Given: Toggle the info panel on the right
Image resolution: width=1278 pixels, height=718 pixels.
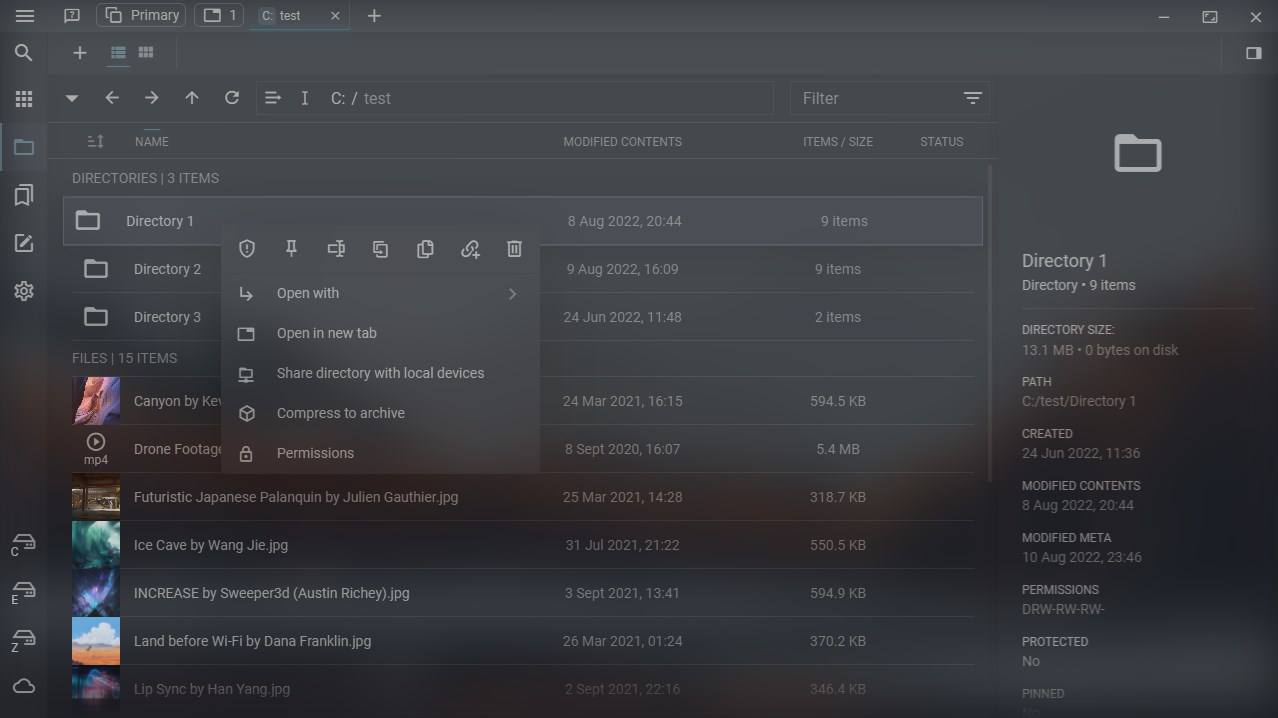Looking at the screenshot, I should click(x=1253, y=53).
